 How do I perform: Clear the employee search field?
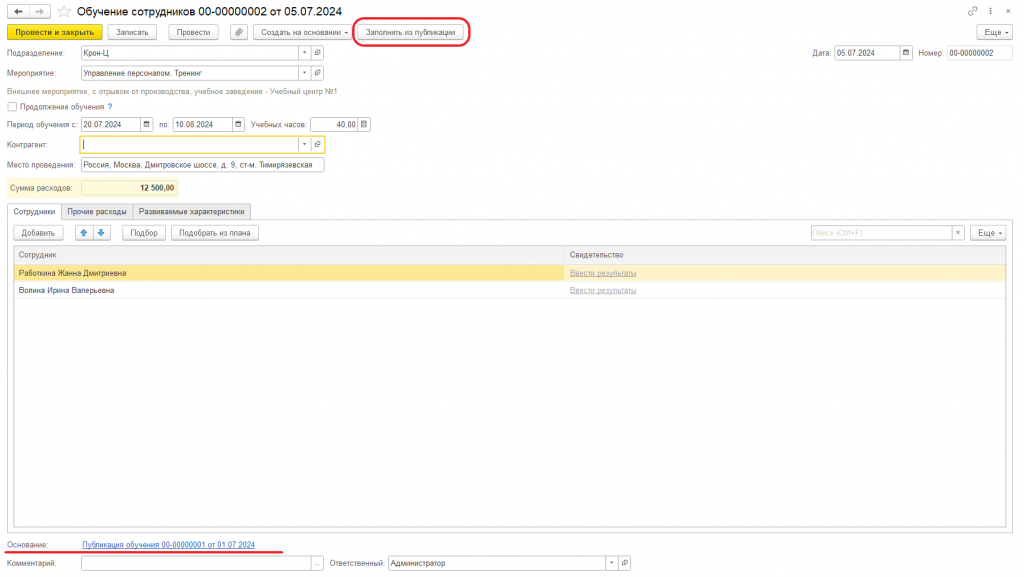point(958,233)
